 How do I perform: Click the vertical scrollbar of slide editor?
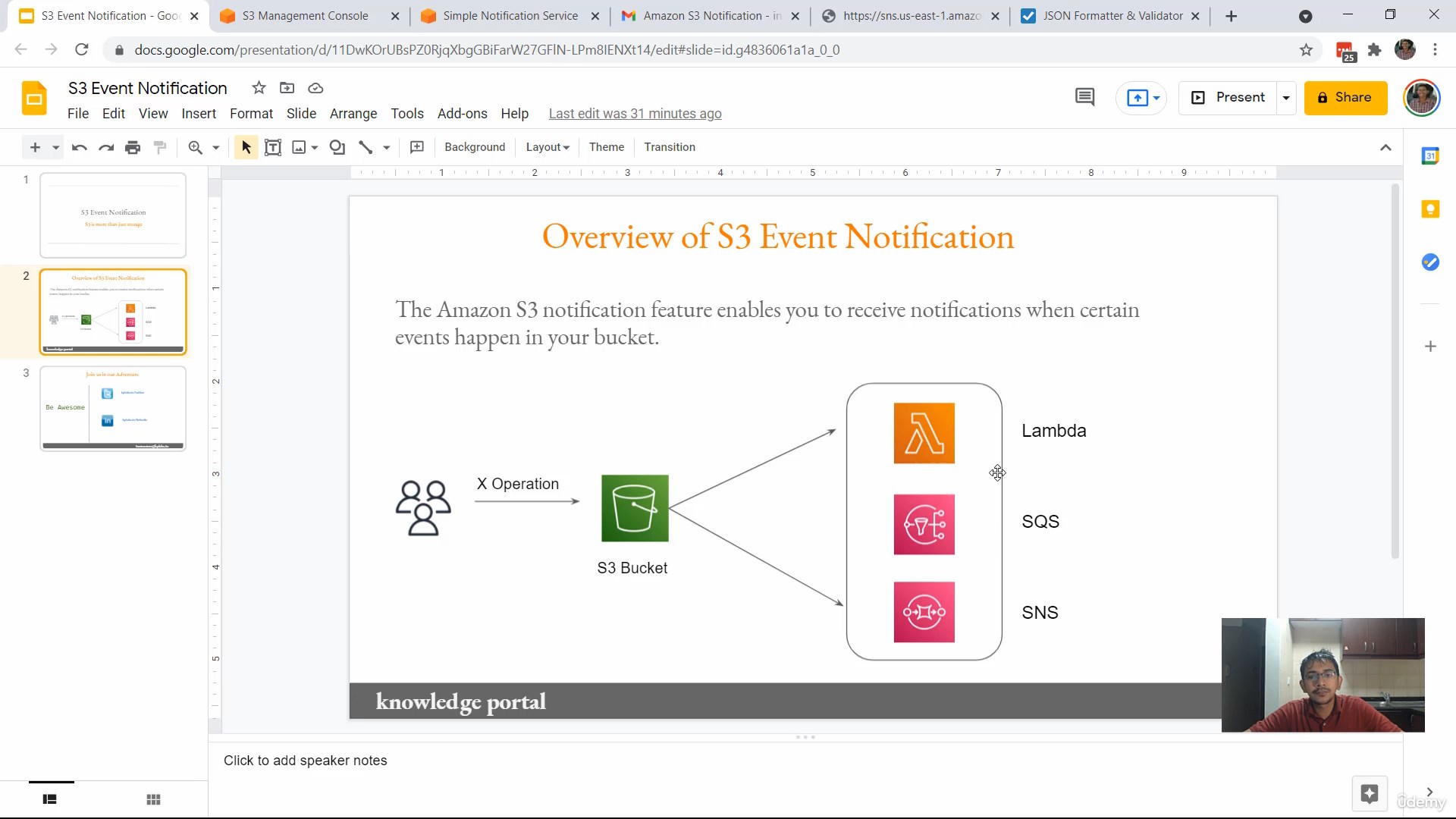point(1395,372)
